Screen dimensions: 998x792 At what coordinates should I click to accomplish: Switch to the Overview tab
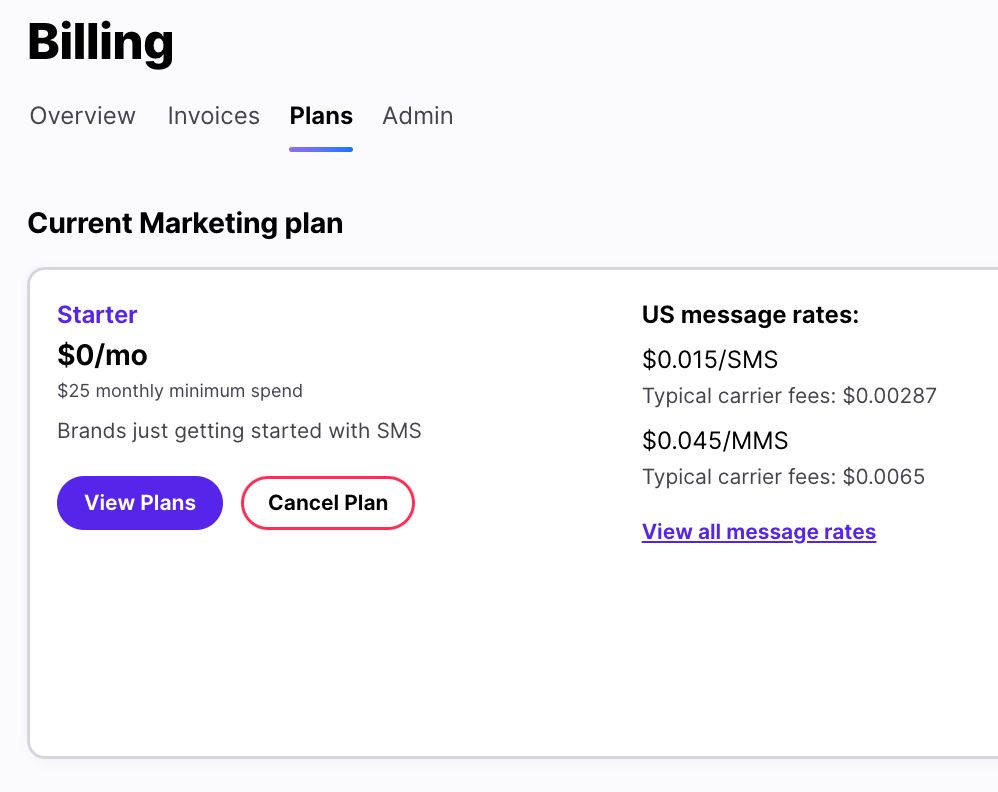coord(82,116)
